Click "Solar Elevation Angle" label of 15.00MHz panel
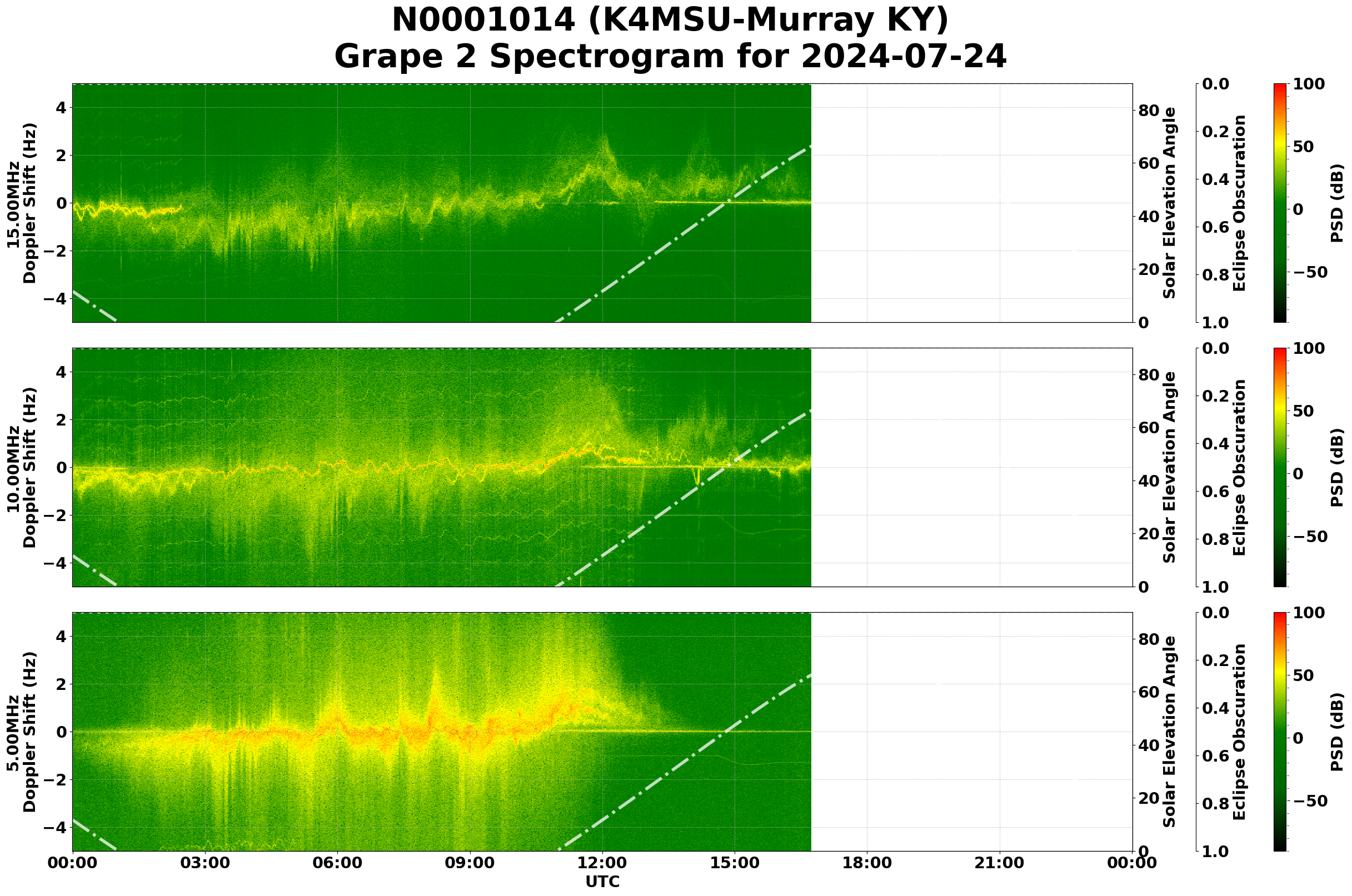This screenshot has width=1352, height=896. (1170, 203)
